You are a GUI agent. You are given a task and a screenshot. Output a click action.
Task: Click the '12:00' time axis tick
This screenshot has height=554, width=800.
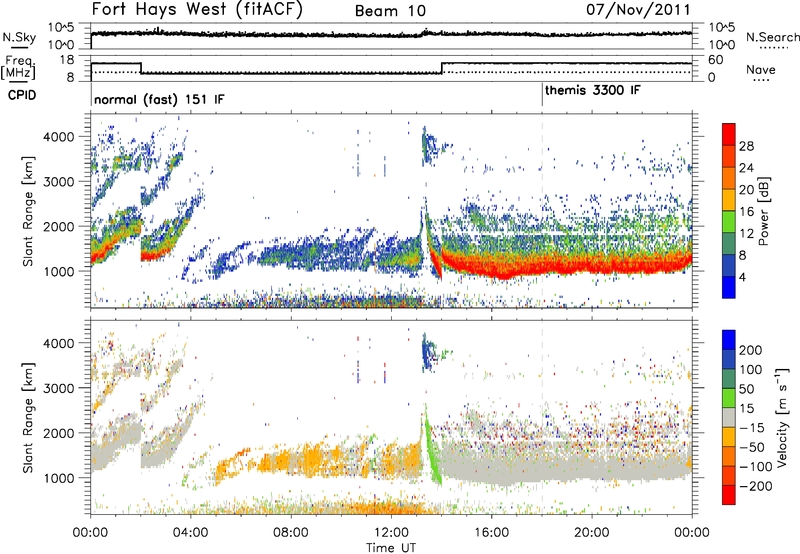tap(391, 533)
